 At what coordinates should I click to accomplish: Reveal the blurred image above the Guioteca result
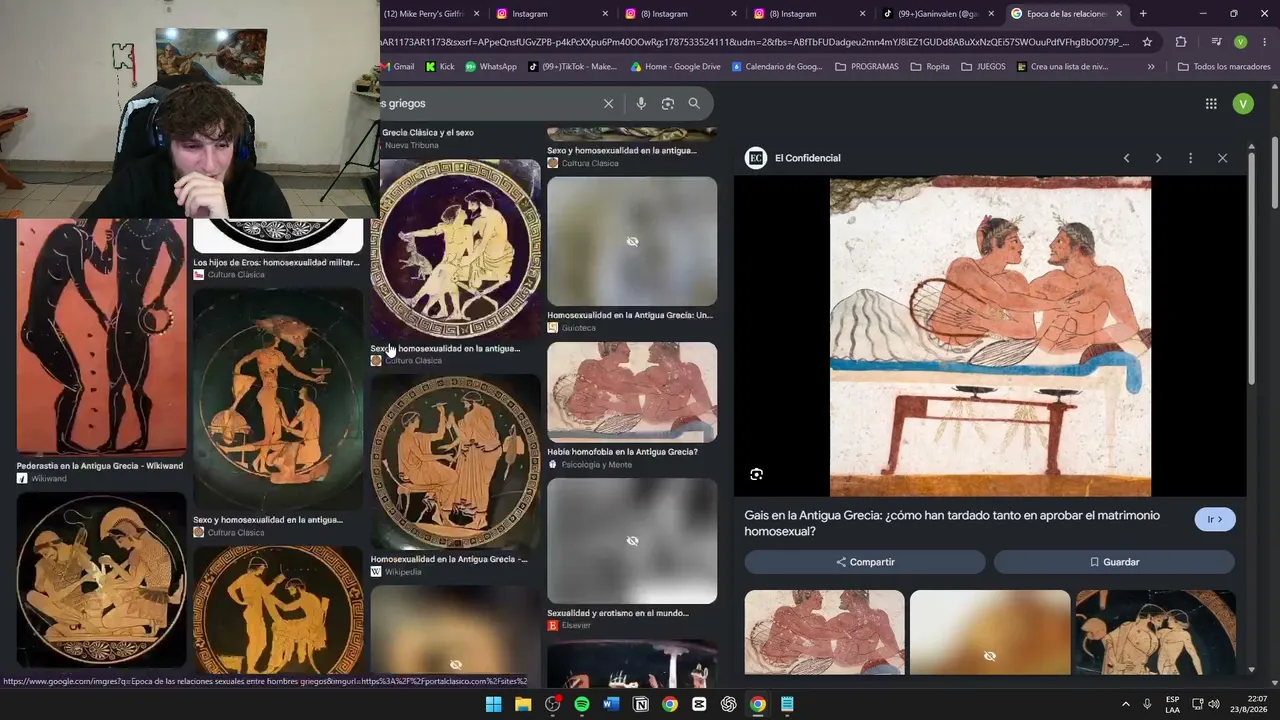632,241
